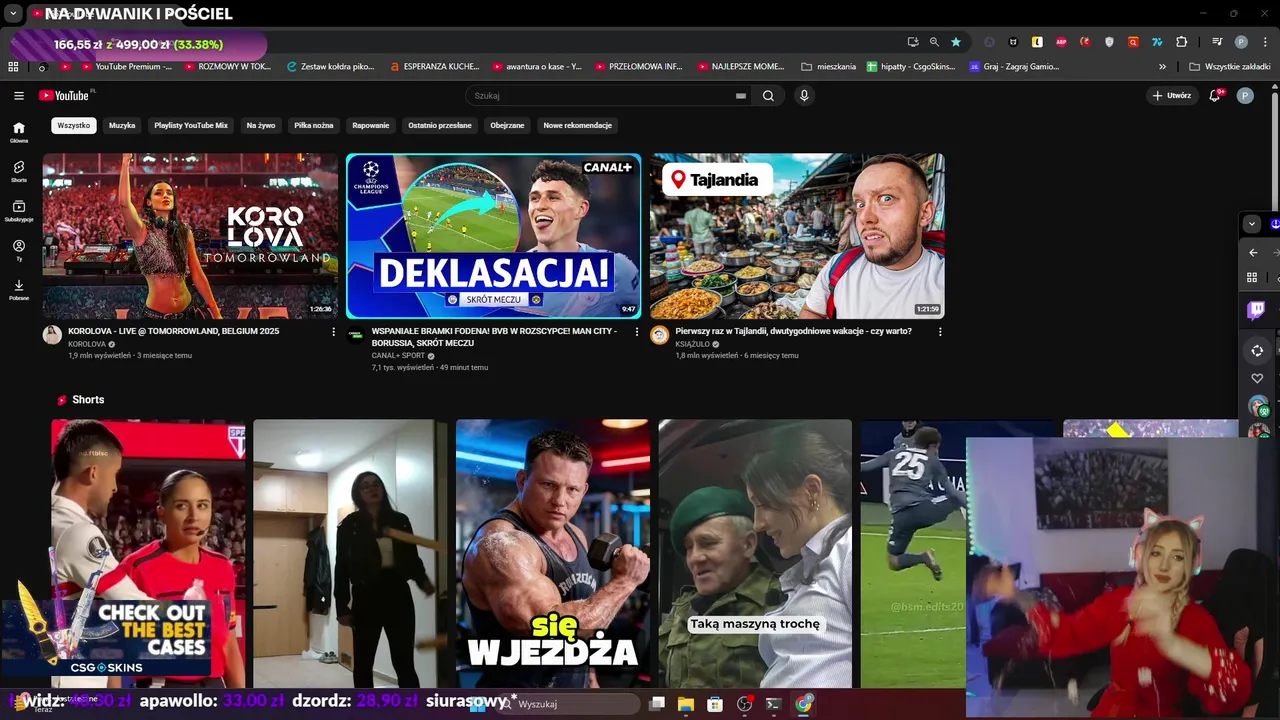The image size is (1280, 720).
Task: Select the Na żywo filter chip
Action: (261, 126)
